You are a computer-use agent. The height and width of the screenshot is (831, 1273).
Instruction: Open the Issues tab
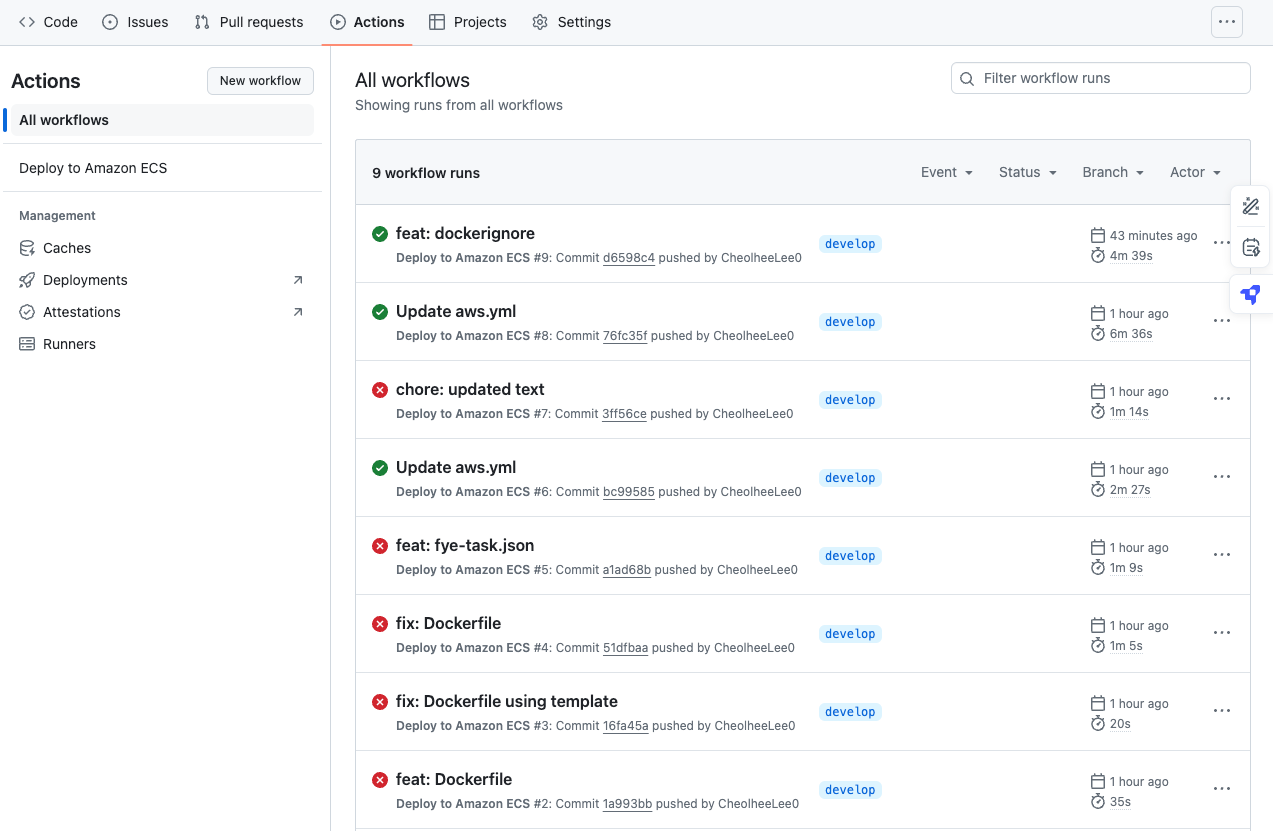[135, 22]
